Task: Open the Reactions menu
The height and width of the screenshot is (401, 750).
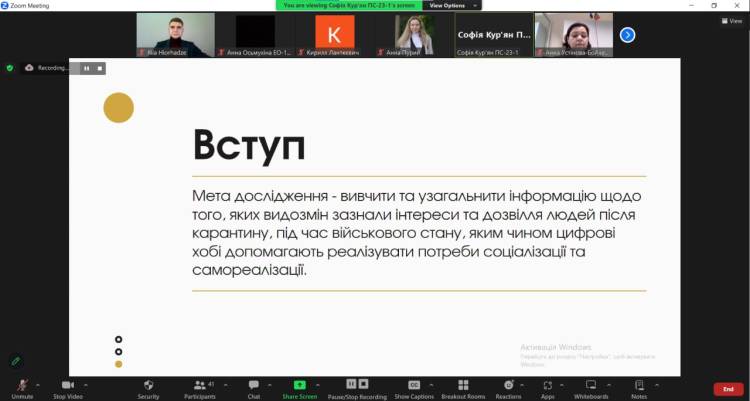Action: click(x=508, y=386)
